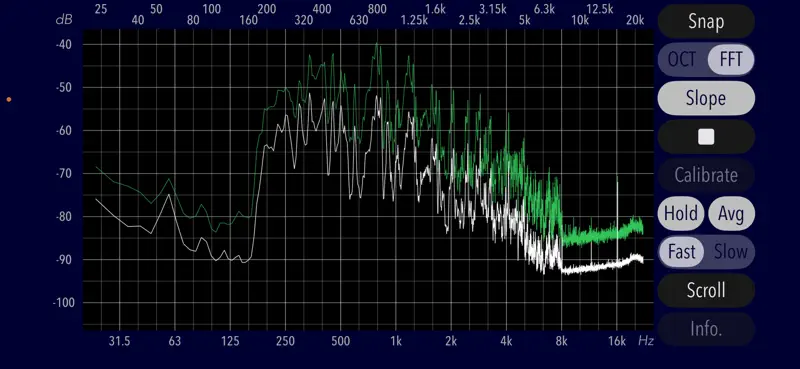800x369 pixels.
Task: Click the Hz unit label
Action: point(645,341)
